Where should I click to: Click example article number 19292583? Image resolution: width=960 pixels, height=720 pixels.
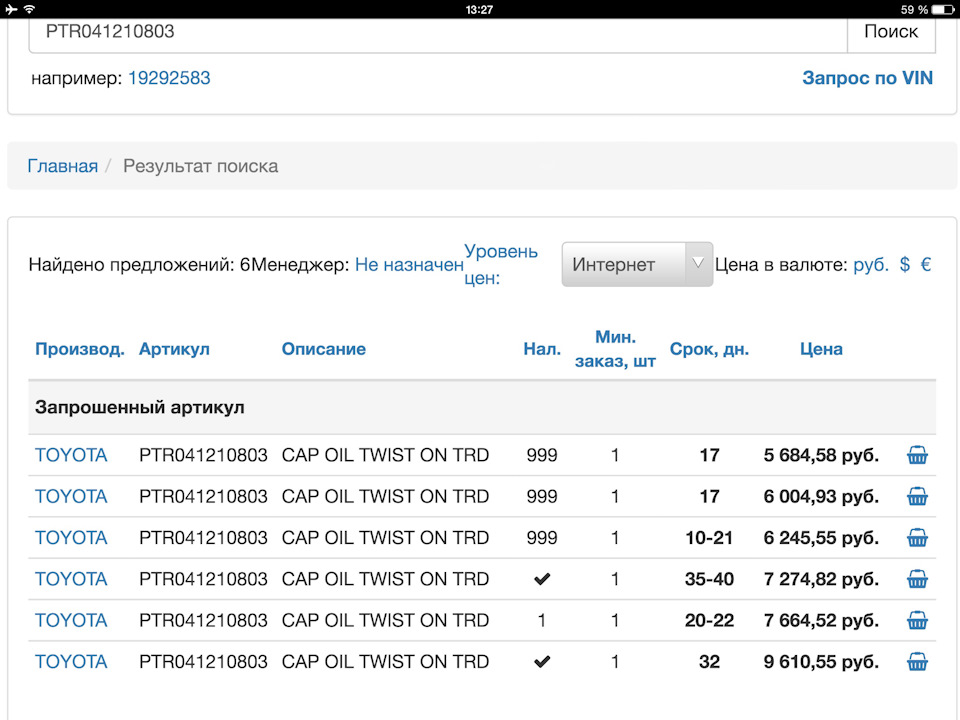coord(169,78)
